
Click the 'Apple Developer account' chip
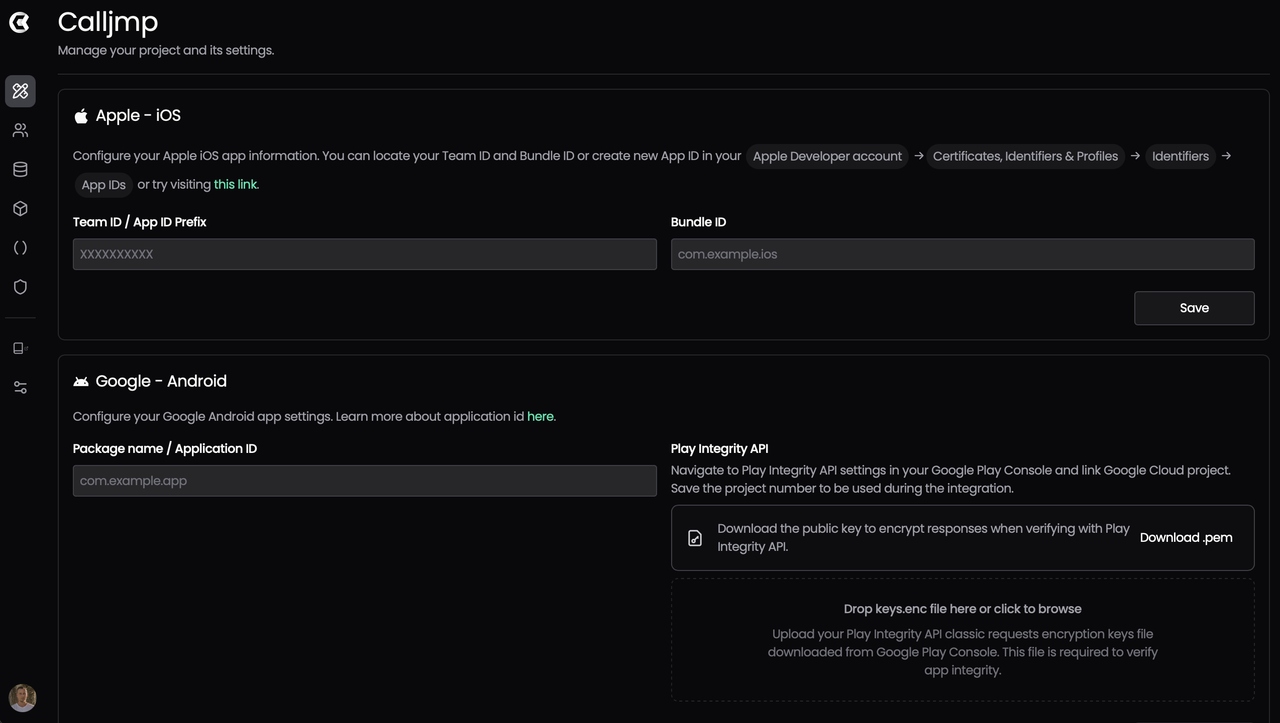(827, 156)
